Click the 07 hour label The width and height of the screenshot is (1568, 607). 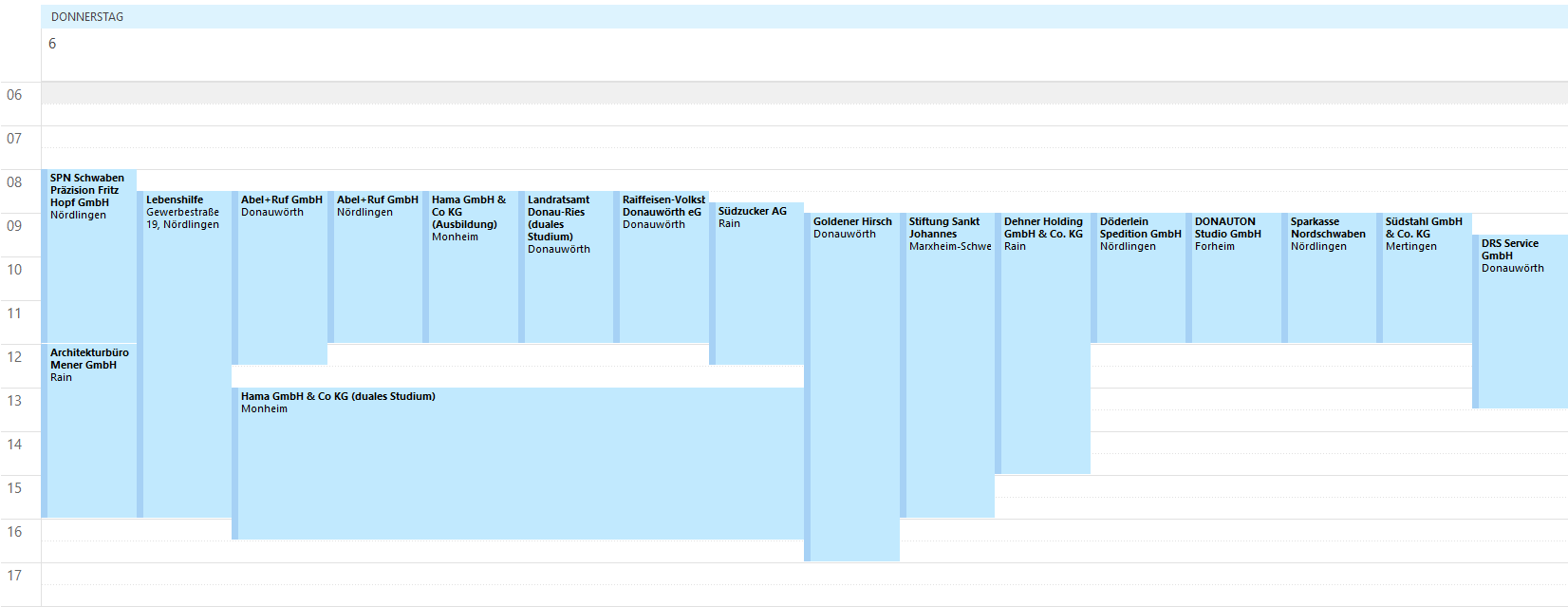click(14, 139)
